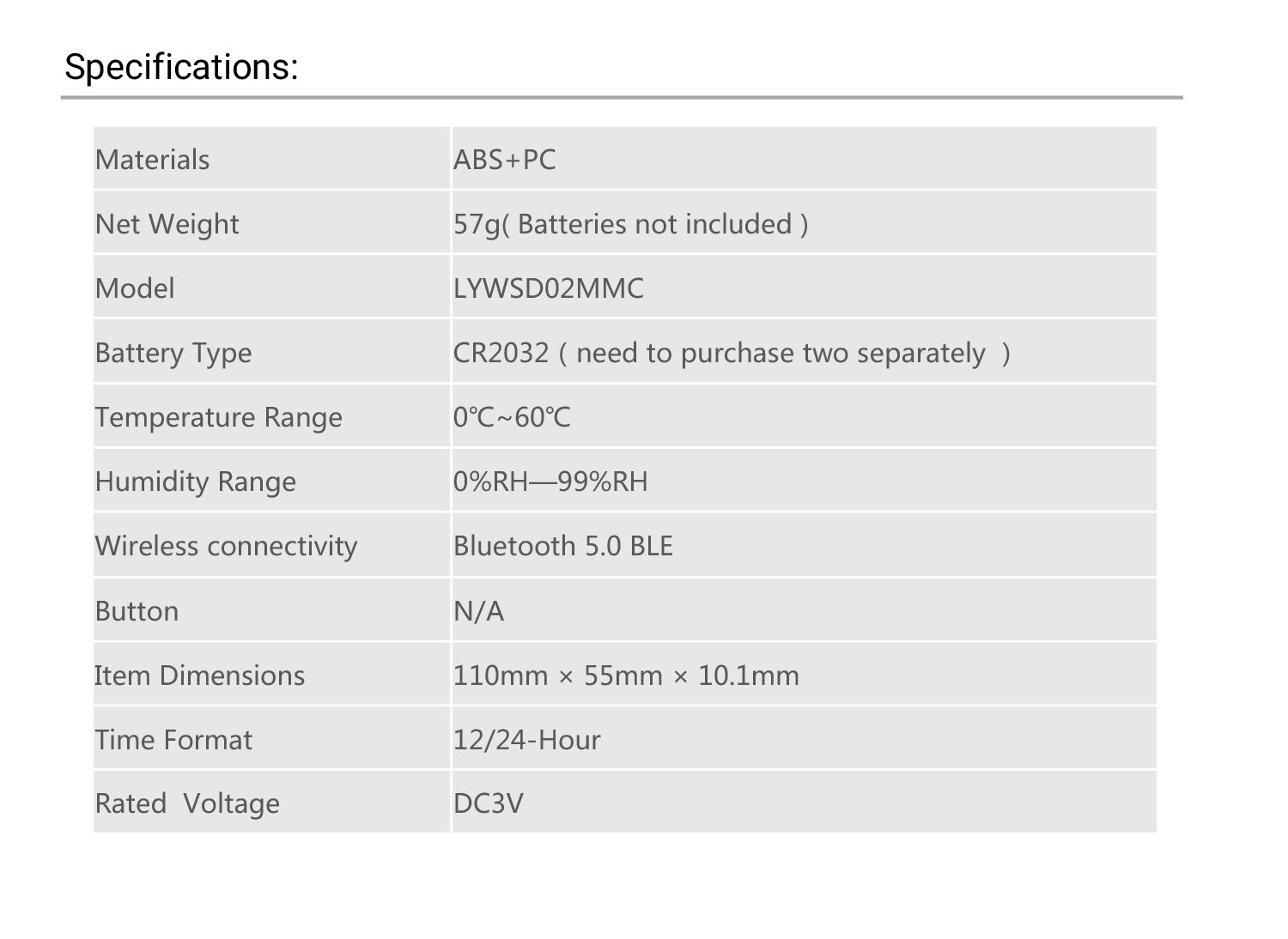Click the Model label cell
The image size is (1288, 939).
136,288
